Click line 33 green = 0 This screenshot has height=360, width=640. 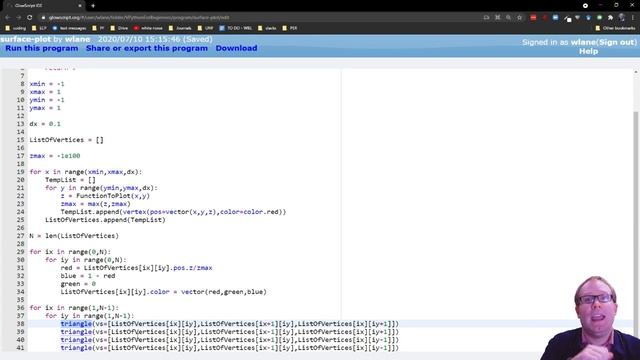coord(78,284)
